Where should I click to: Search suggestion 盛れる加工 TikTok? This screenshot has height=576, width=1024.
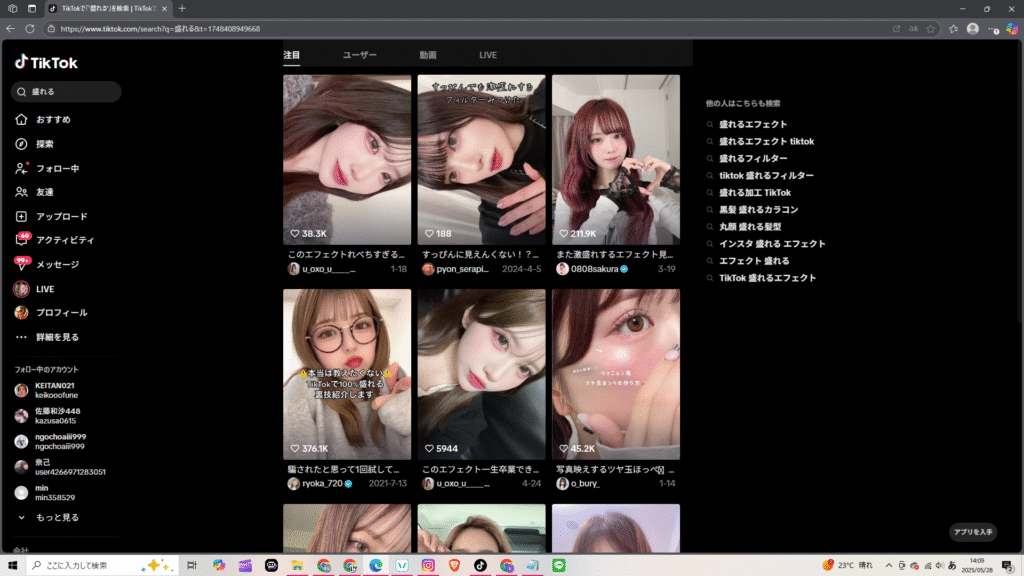click(755, 193)
